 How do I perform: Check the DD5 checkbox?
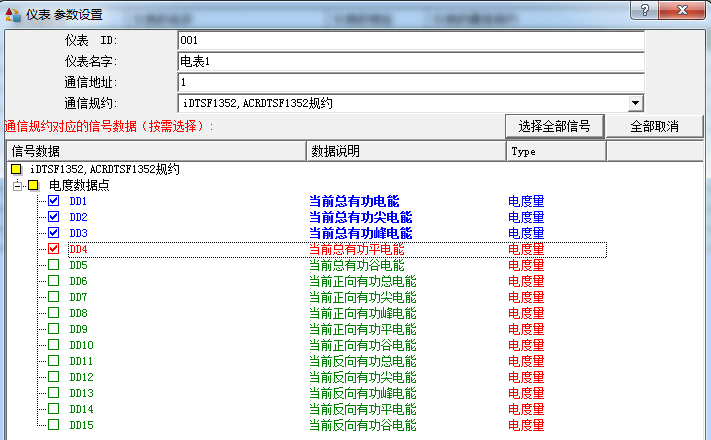click(x=54, y=264)
